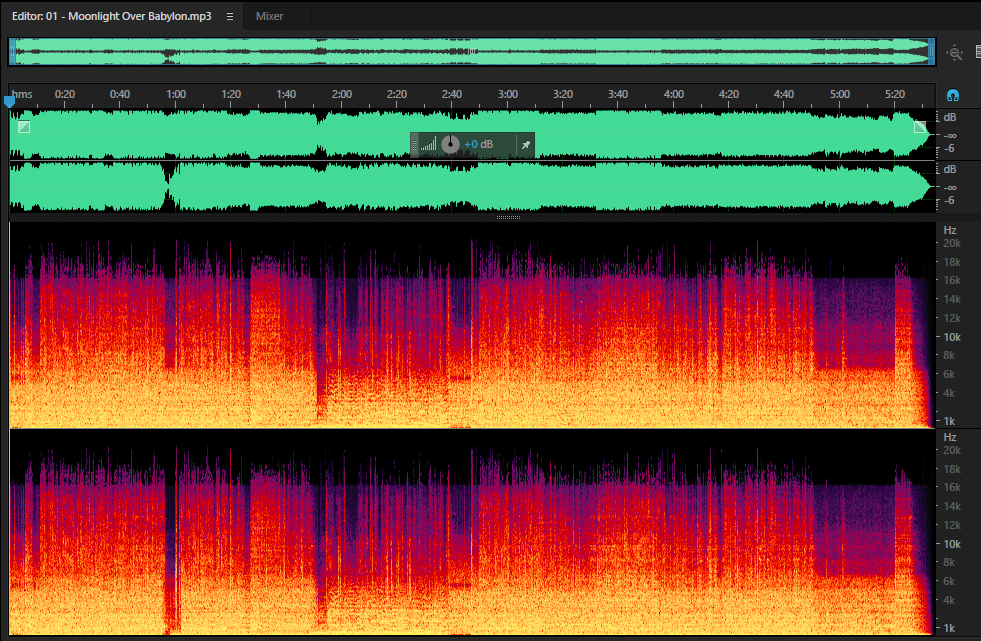
Task: Click the 3:20 mark on the ruler
Action: pos(562,94)
